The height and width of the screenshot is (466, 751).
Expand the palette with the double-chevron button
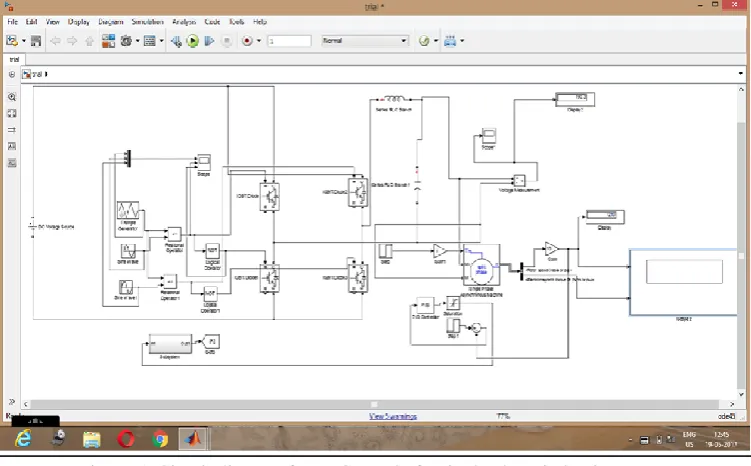12,401
